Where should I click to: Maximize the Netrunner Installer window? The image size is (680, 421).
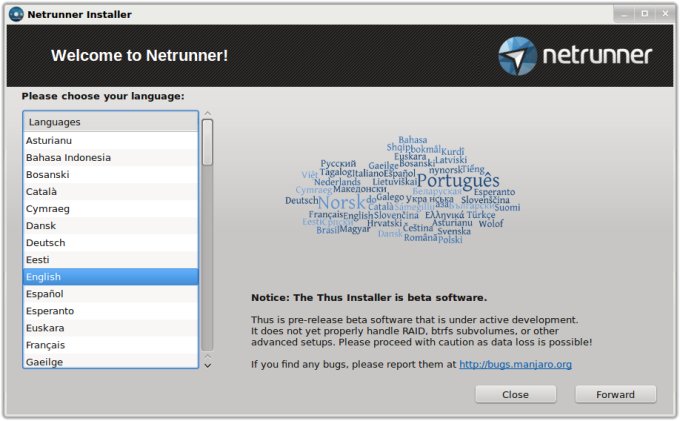645,14
